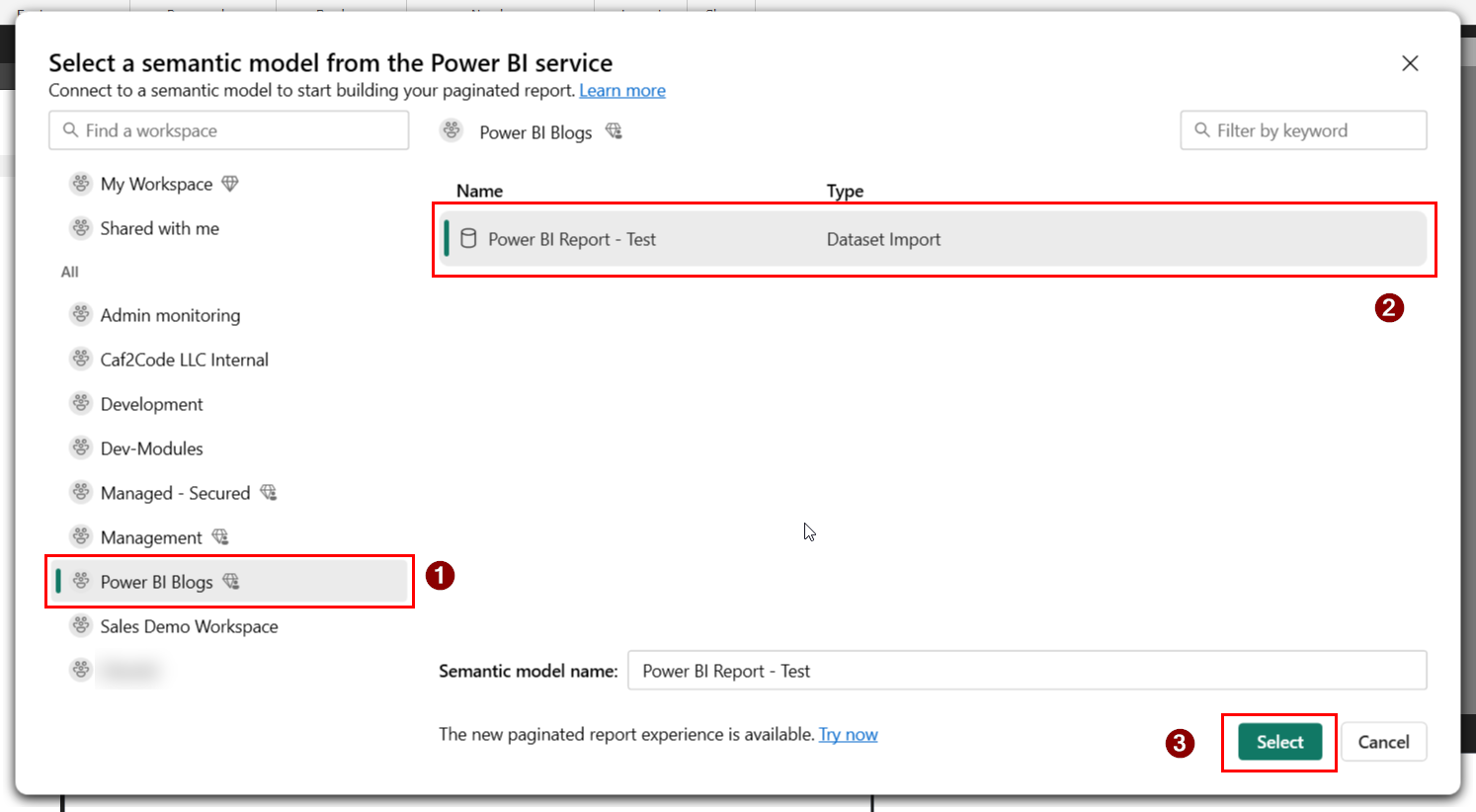Click the Sales Demo Workspace icon
1476x812 pixels.
click(x=81, y=626)
